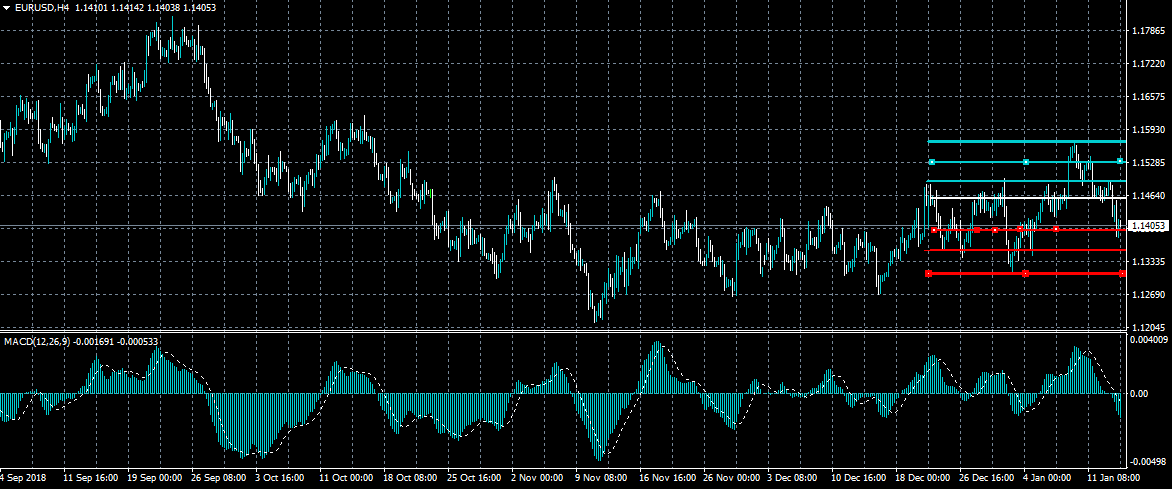Select the leftmost handle on the upper red line
This screenshot has width=1172, height=489.
click(935, 230)
